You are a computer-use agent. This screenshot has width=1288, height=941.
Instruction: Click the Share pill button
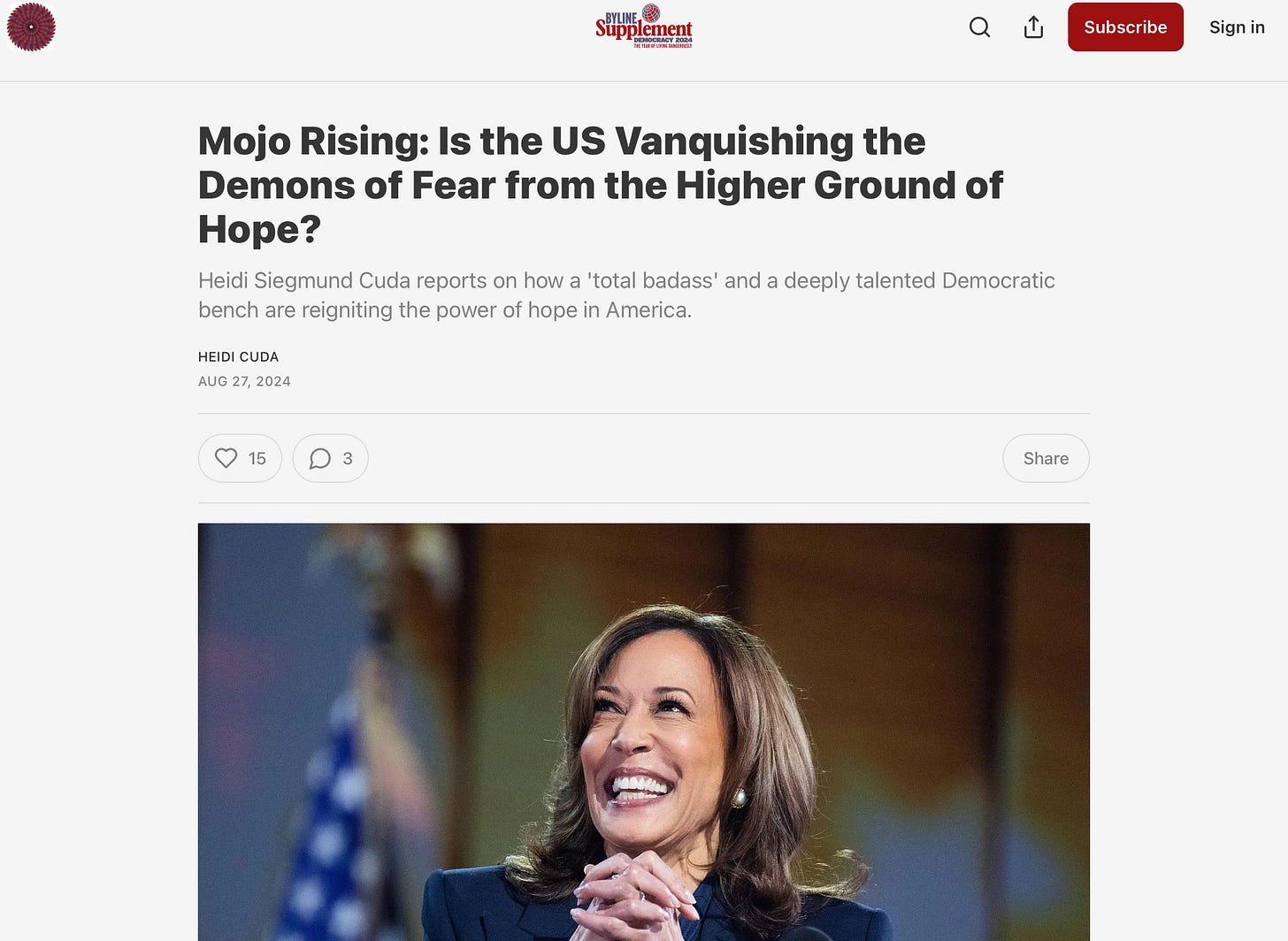(1046, 458)
